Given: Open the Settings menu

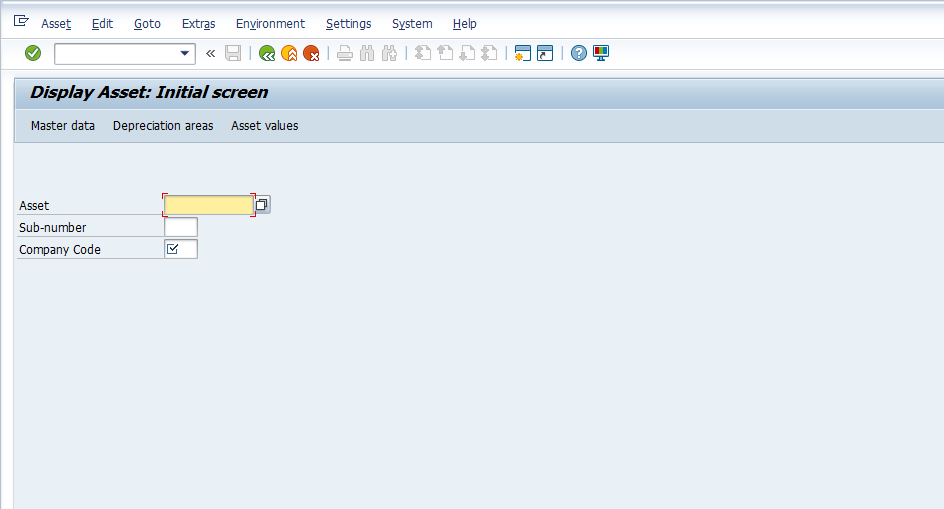Looking at the screenshot, I should pos(349,23).
